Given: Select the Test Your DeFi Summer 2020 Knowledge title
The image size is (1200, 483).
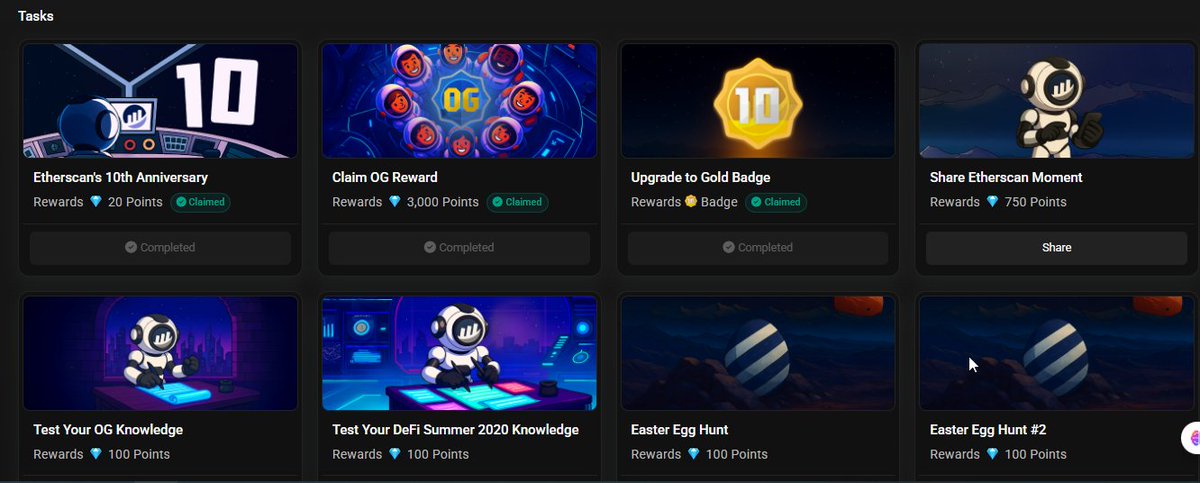Looking at the screenshot, I should [x=455, y=430].
